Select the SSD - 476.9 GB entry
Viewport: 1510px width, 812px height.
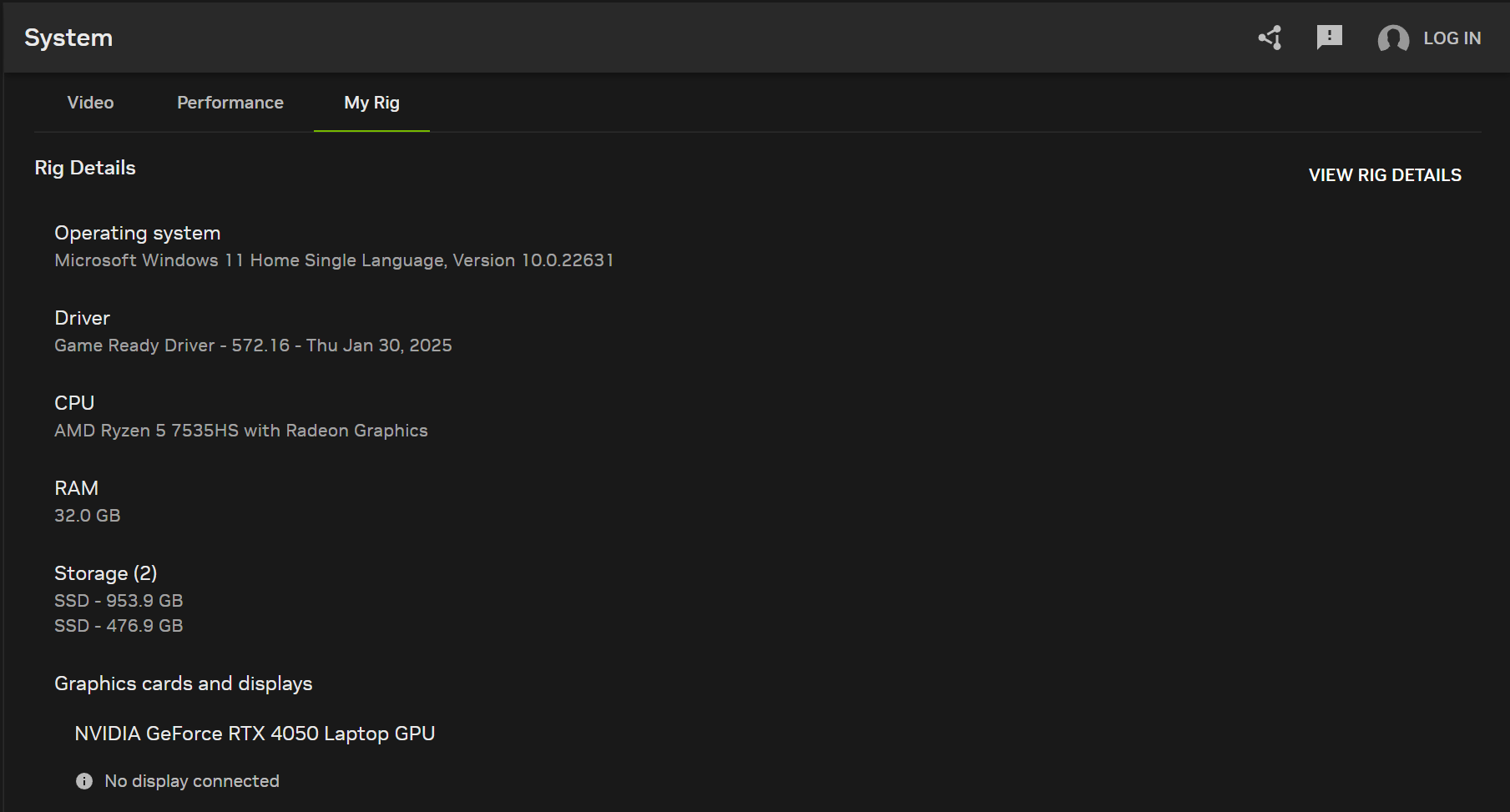[119, 626]
